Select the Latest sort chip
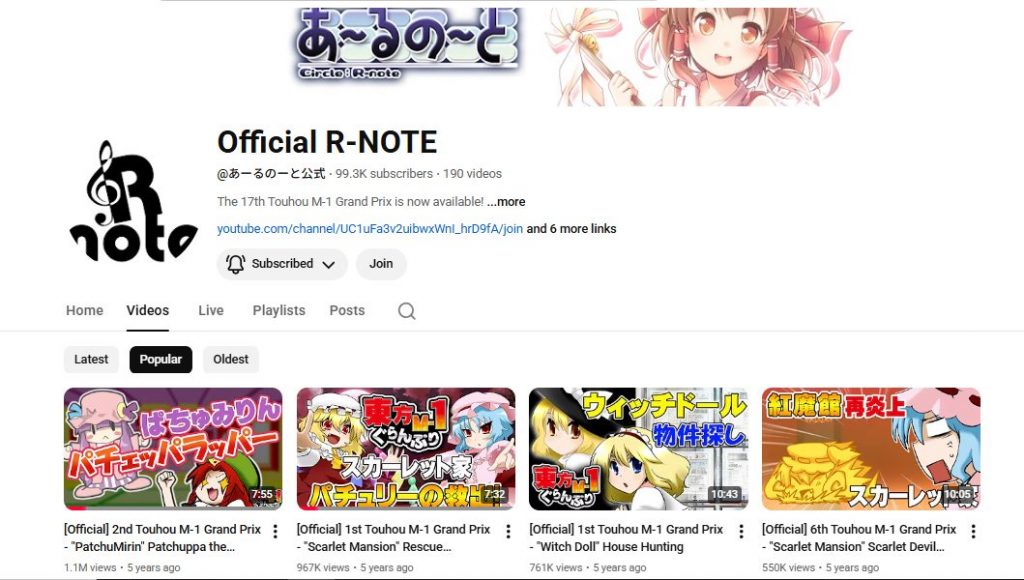The width and height of the screenshot is (1024, 580). (91, 359)
